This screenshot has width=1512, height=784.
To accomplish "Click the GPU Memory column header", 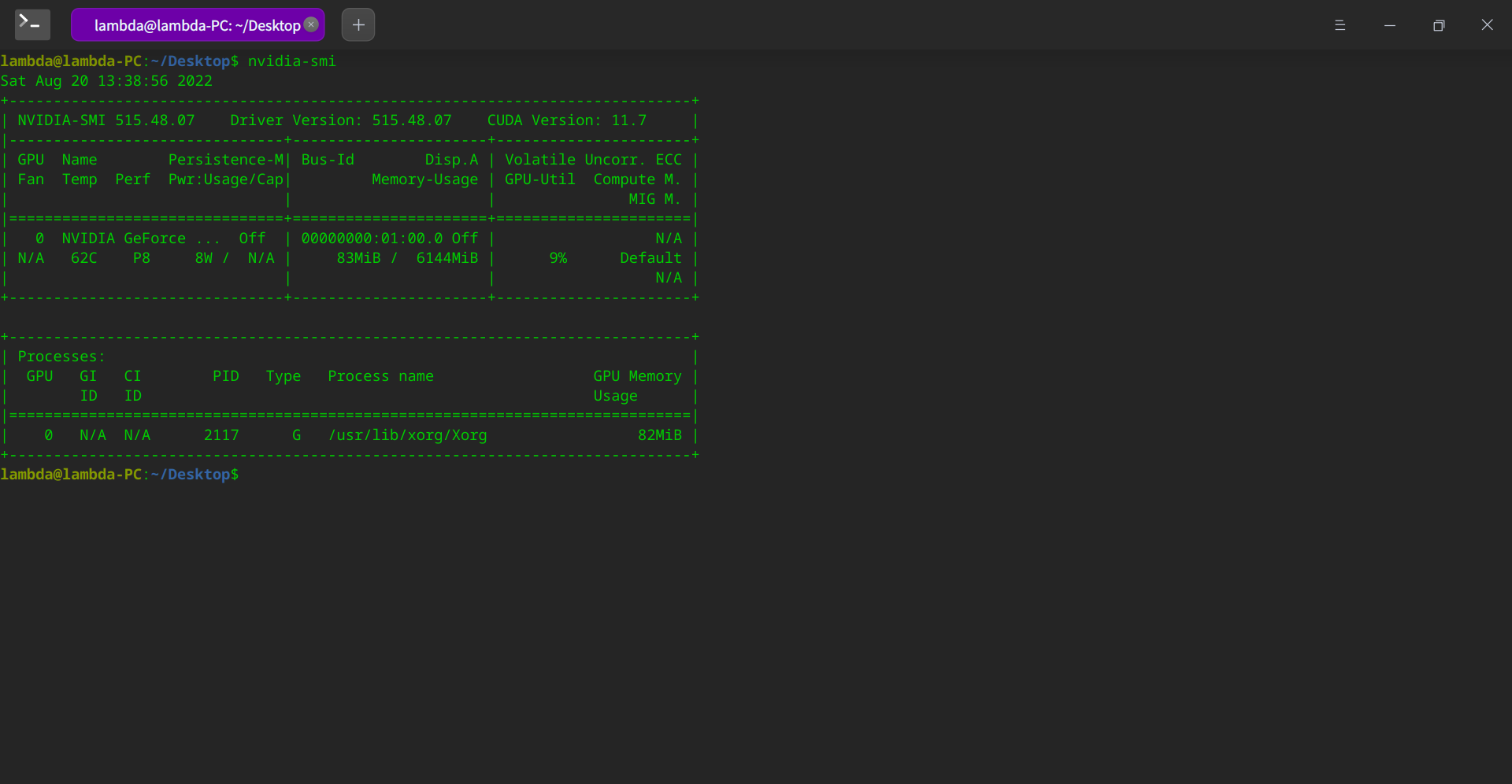I will (x=637, y=376).
